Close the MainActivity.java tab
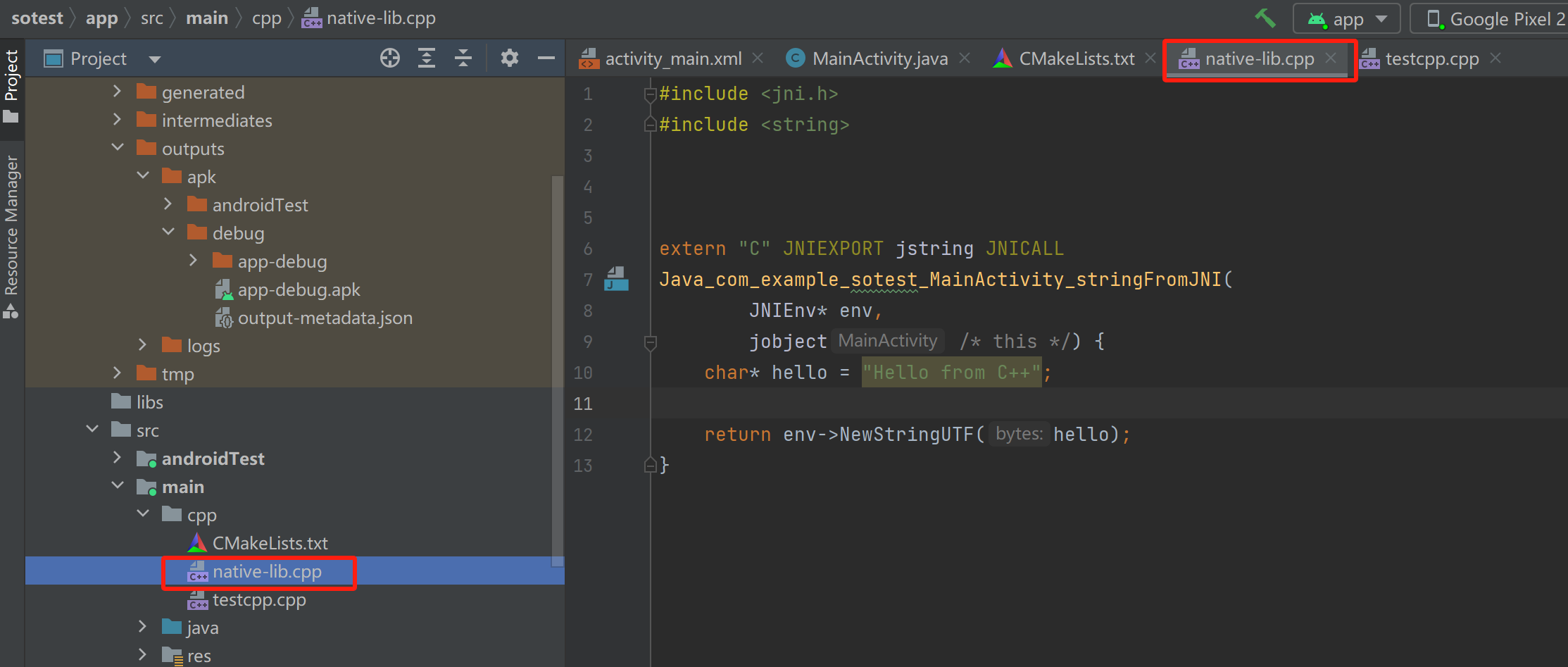Screen dimensions: 1568x667 click(965, 58)
